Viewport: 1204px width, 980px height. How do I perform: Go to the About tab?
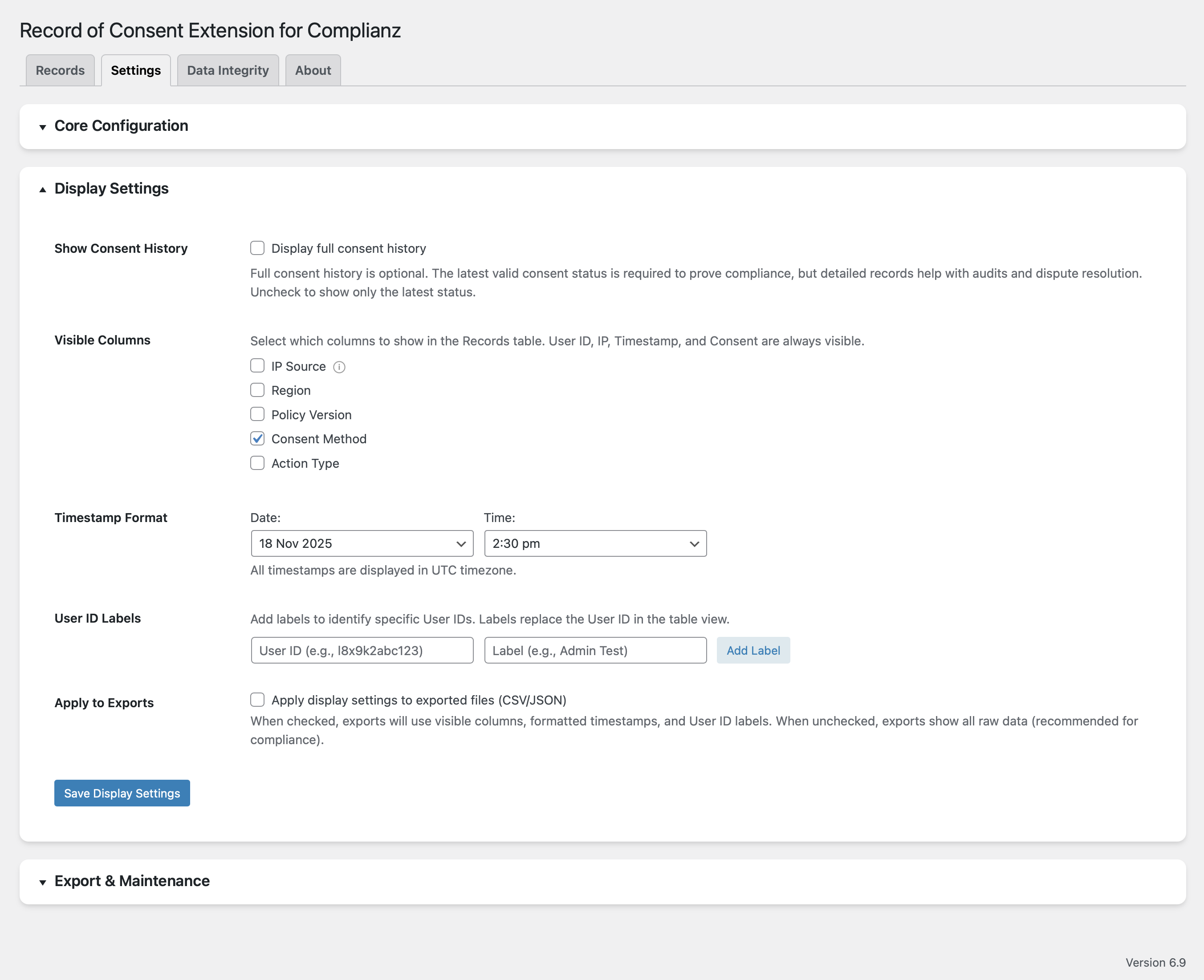313,71
